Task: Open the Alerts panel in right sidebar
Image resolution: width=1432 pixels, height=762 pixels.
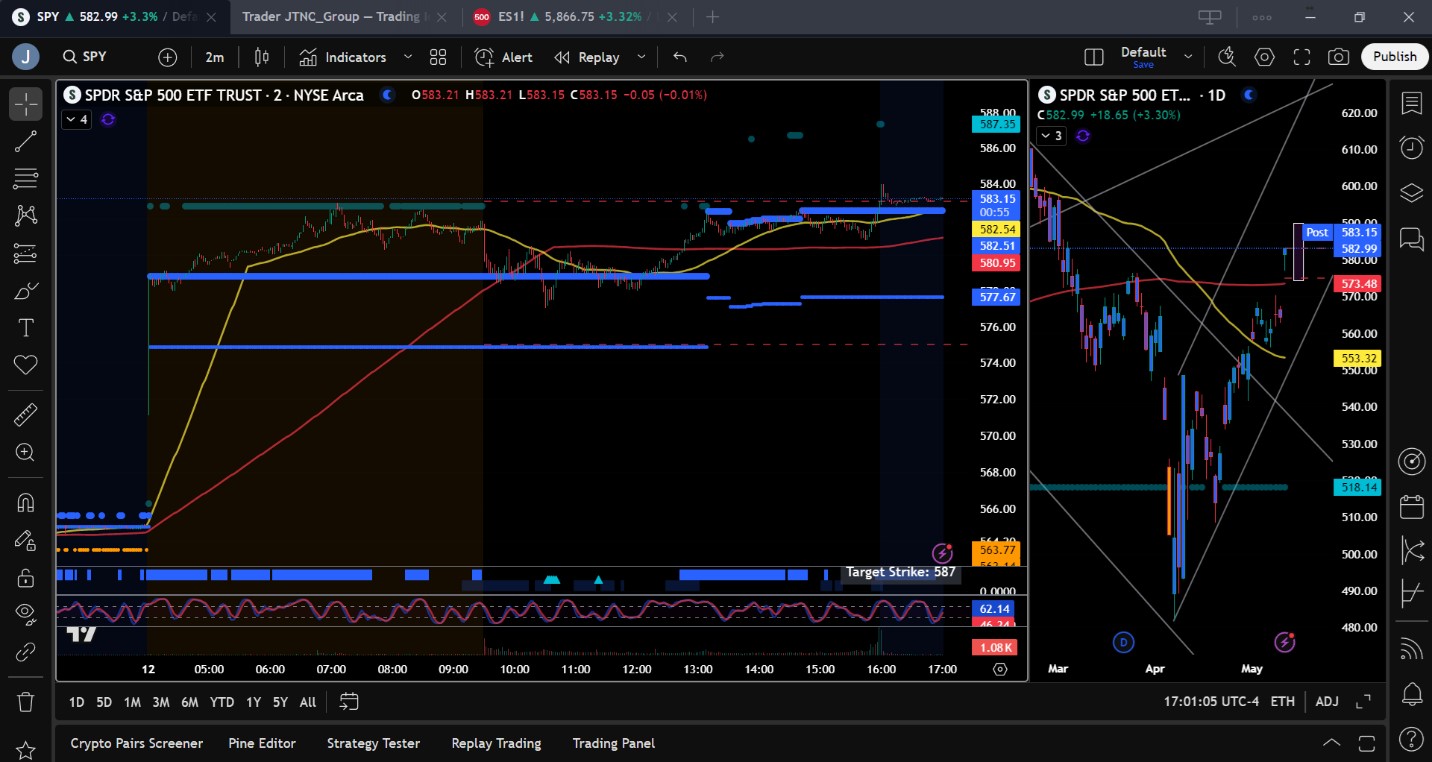Action: [x=1411, y=149]
